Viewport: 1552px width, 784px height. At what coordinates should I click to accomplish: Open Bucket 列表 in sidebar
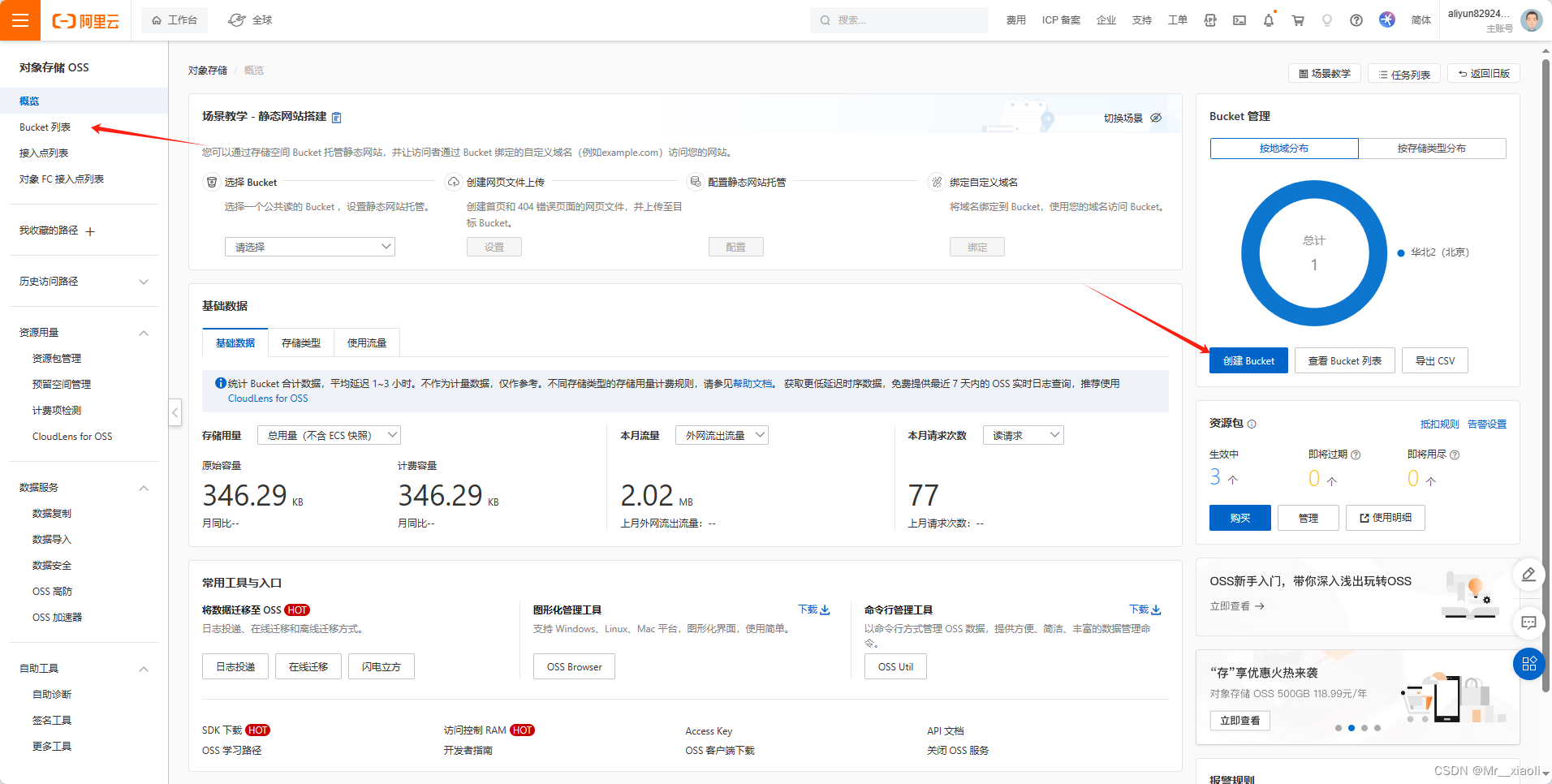pos(45,127)
